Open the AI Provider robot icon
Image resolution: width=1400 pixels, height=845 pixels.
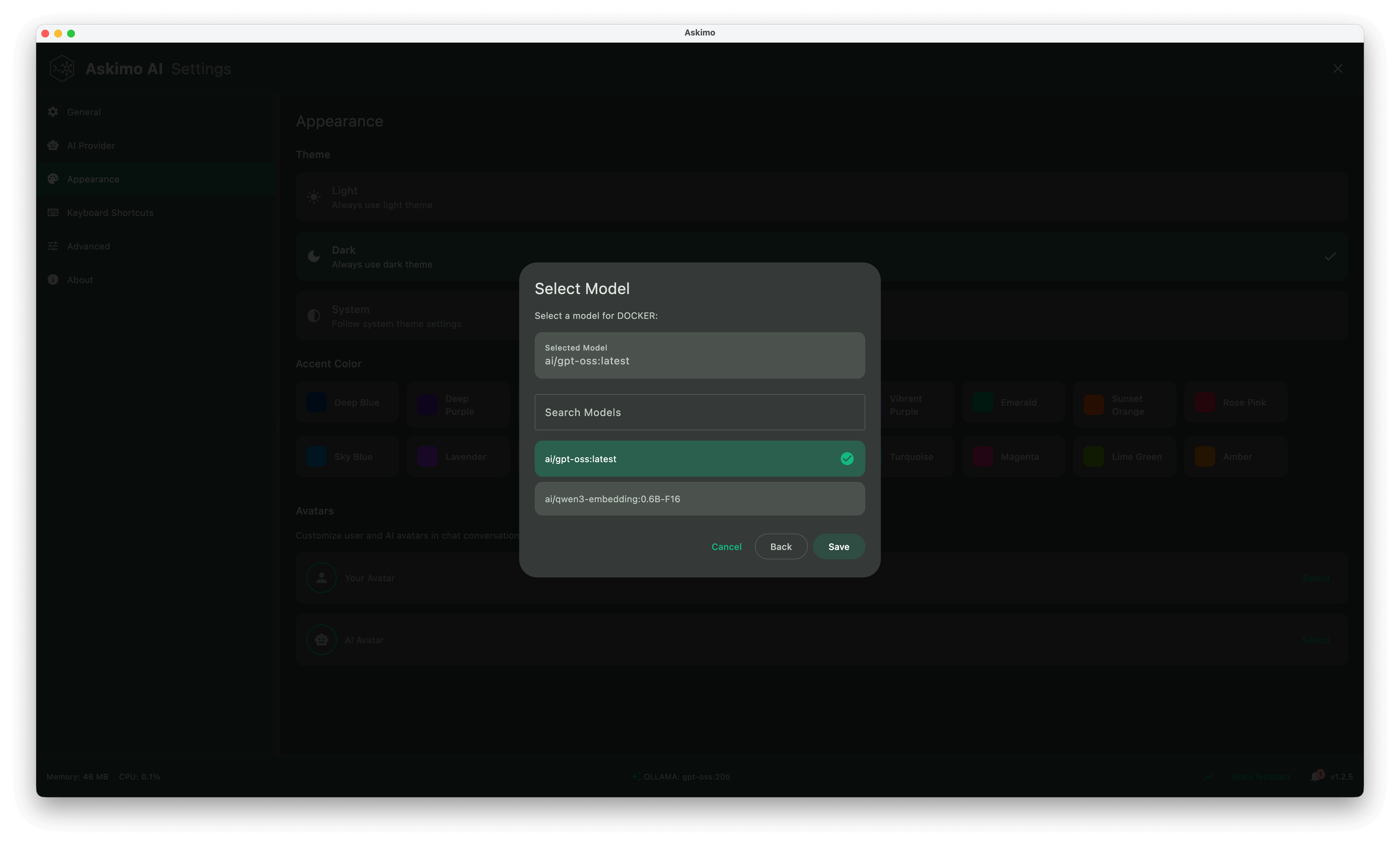click(x=53, y=145)
